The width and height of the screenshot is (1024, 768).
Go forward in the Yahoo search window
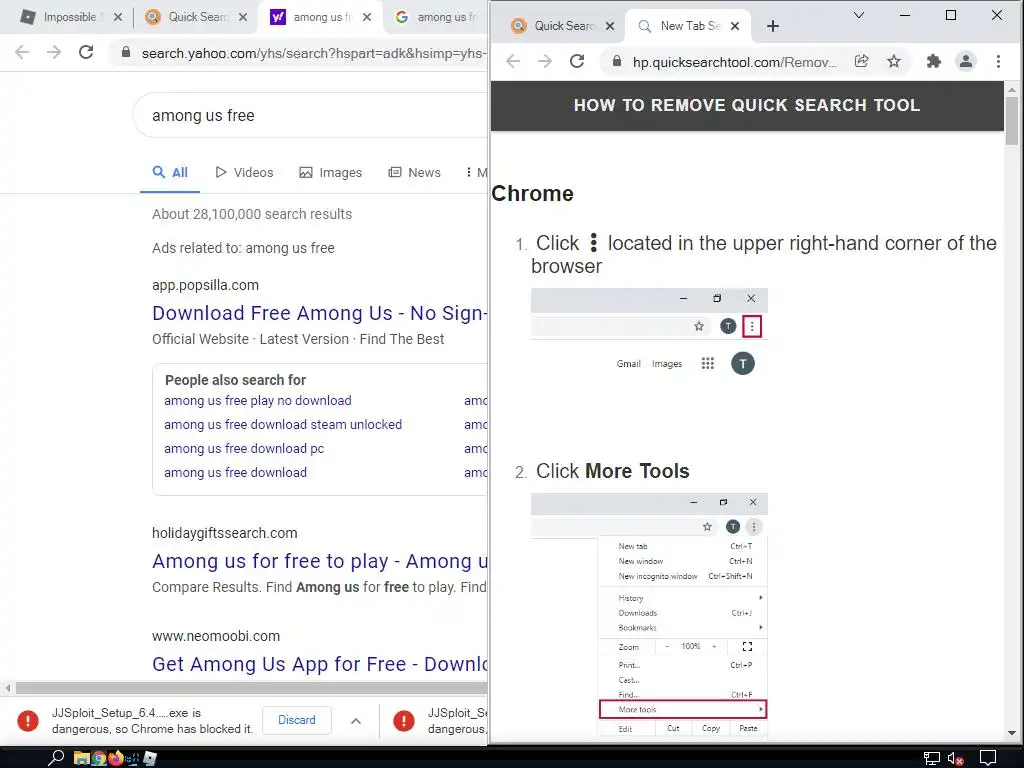(x=54, y=52)
